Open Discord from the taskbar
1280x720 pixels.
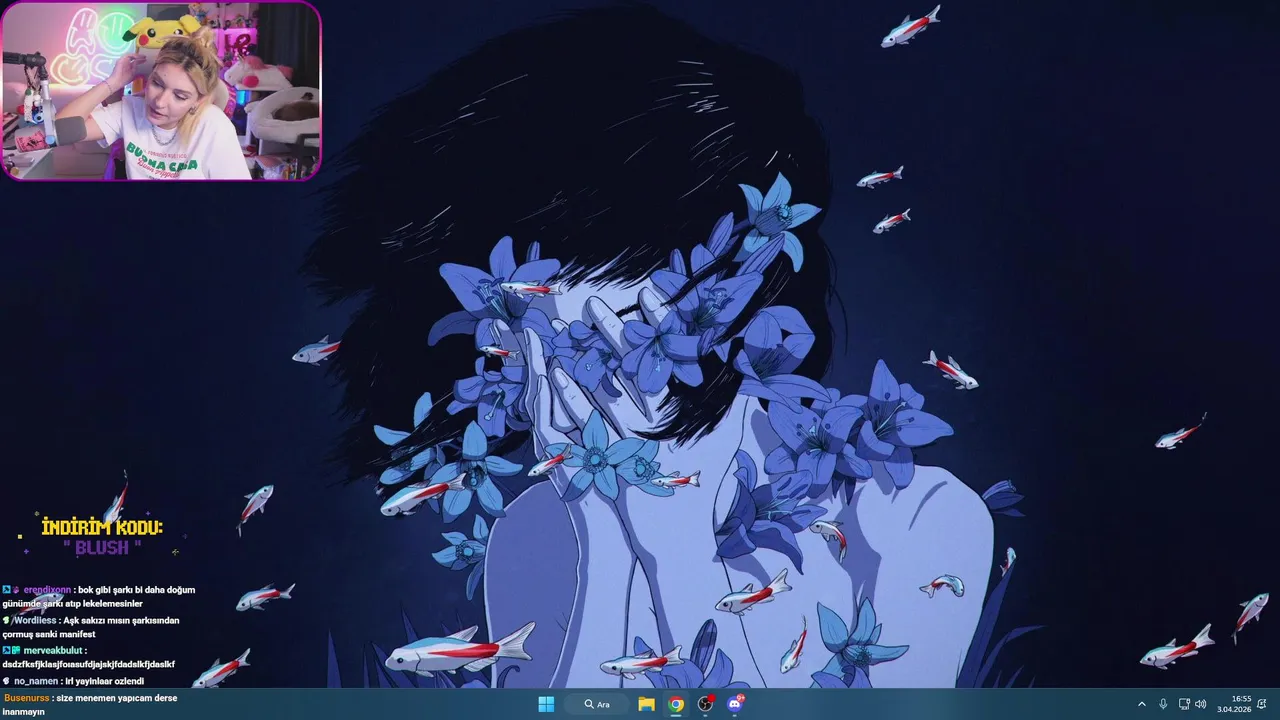[736, 704]
